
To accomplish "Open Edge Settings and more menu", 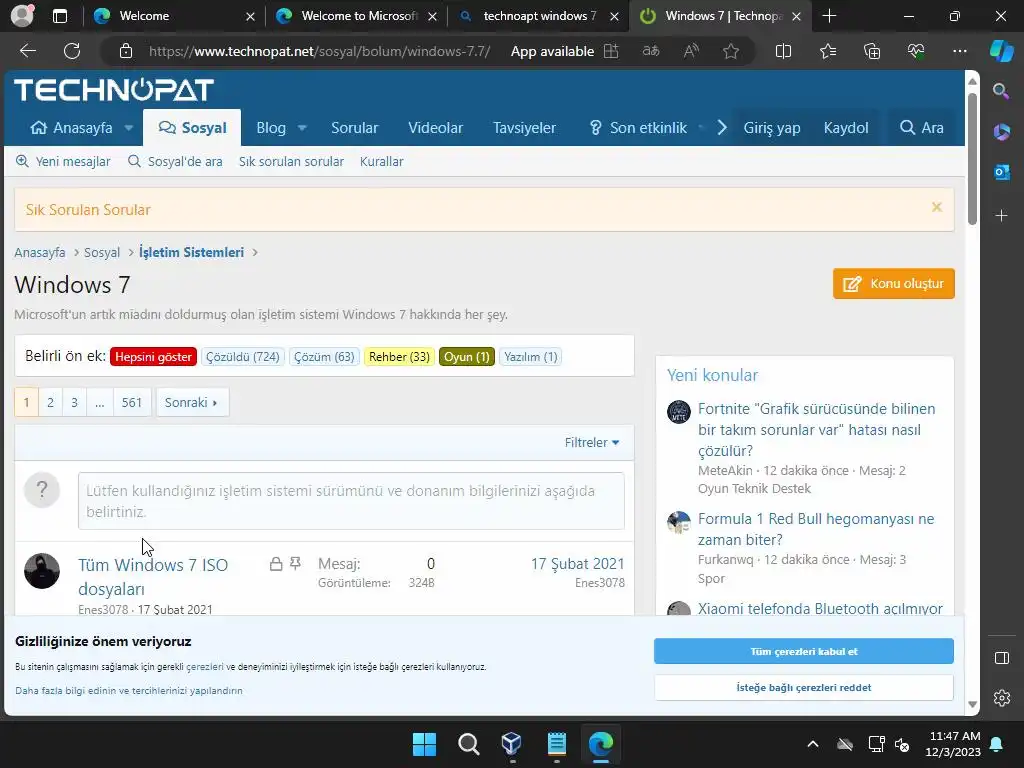I will tap(959, 51).
